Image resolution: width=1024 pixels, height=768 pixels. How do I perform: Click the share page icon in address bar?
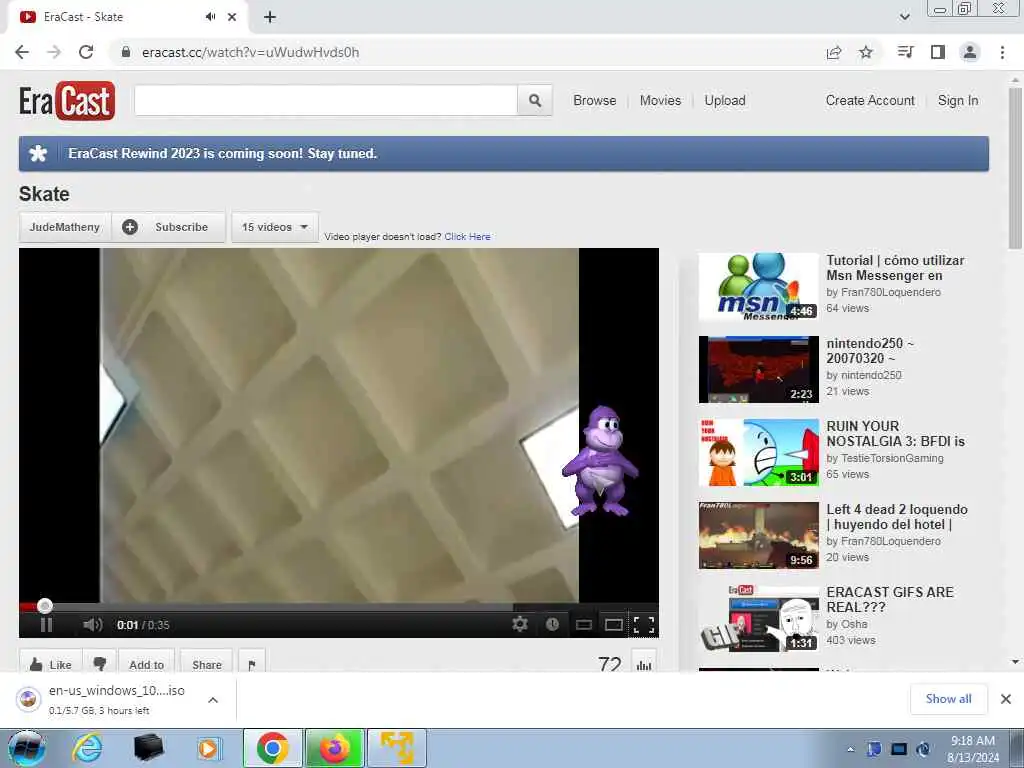(834, 52)
